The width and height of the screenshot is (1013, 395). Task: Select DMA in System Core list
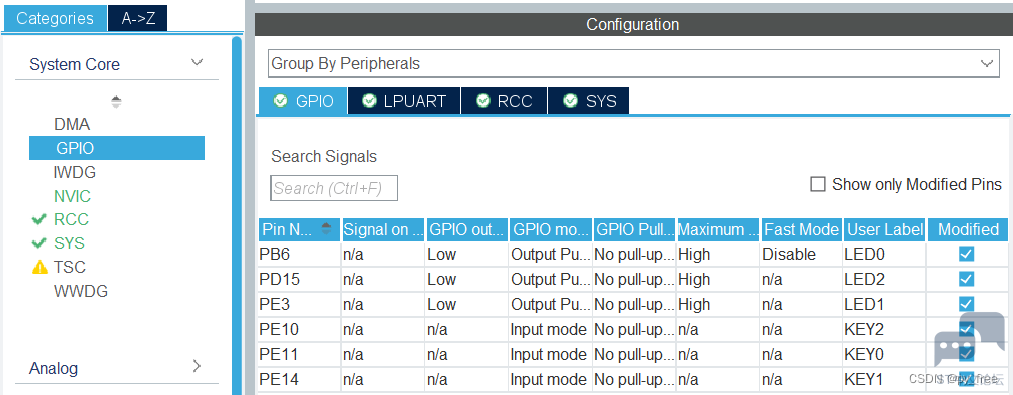(x=72, y=124)
